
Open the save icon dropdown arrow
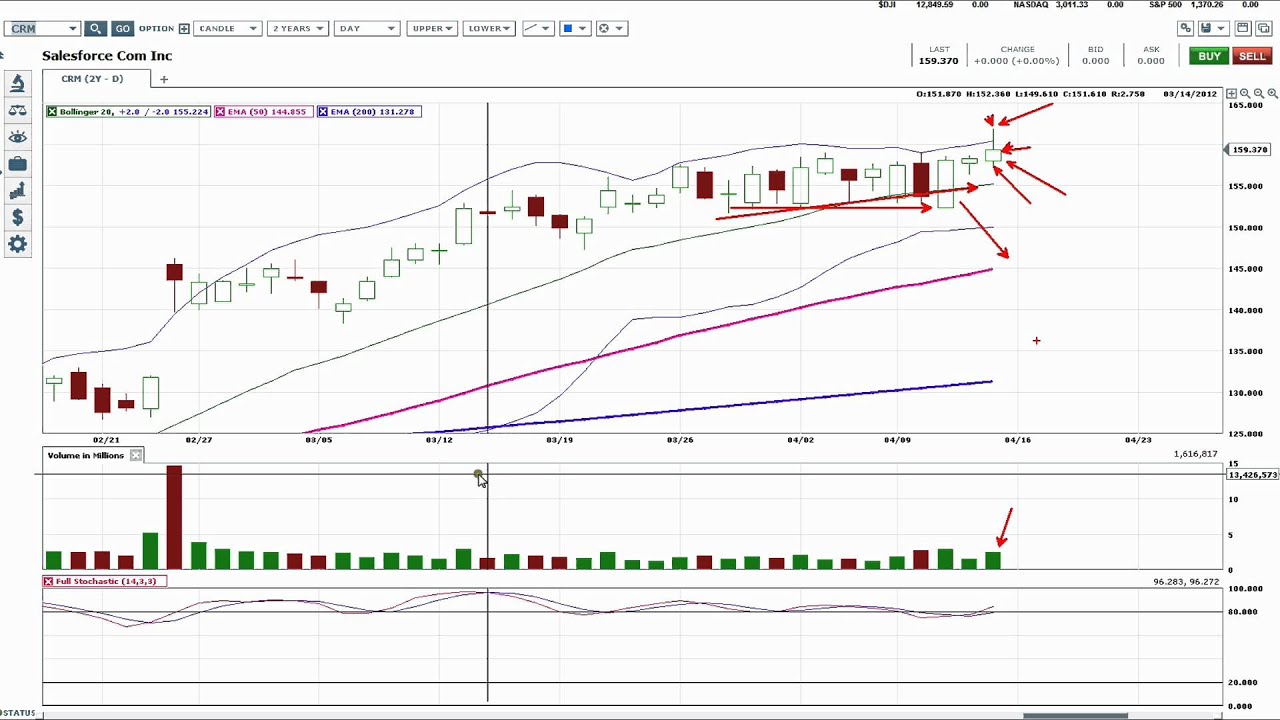pyautogui.click(x=1222, y=28)
